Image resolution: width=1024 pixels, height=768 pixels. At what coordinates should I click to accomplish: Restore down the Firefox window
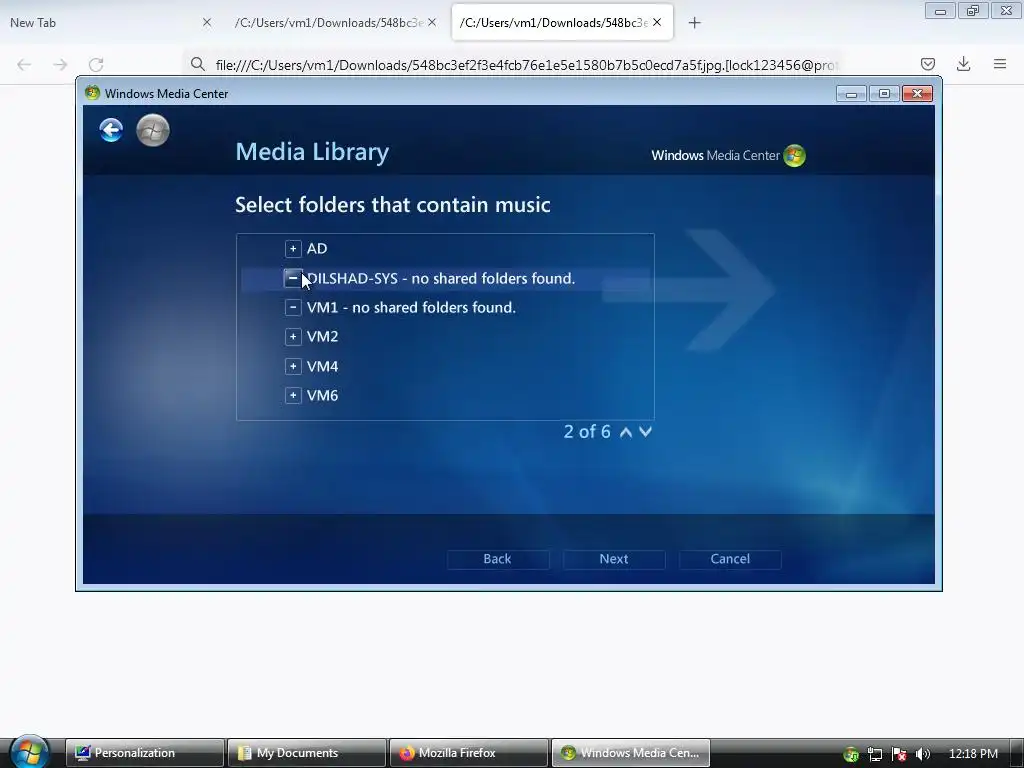(x=973, y=11)
